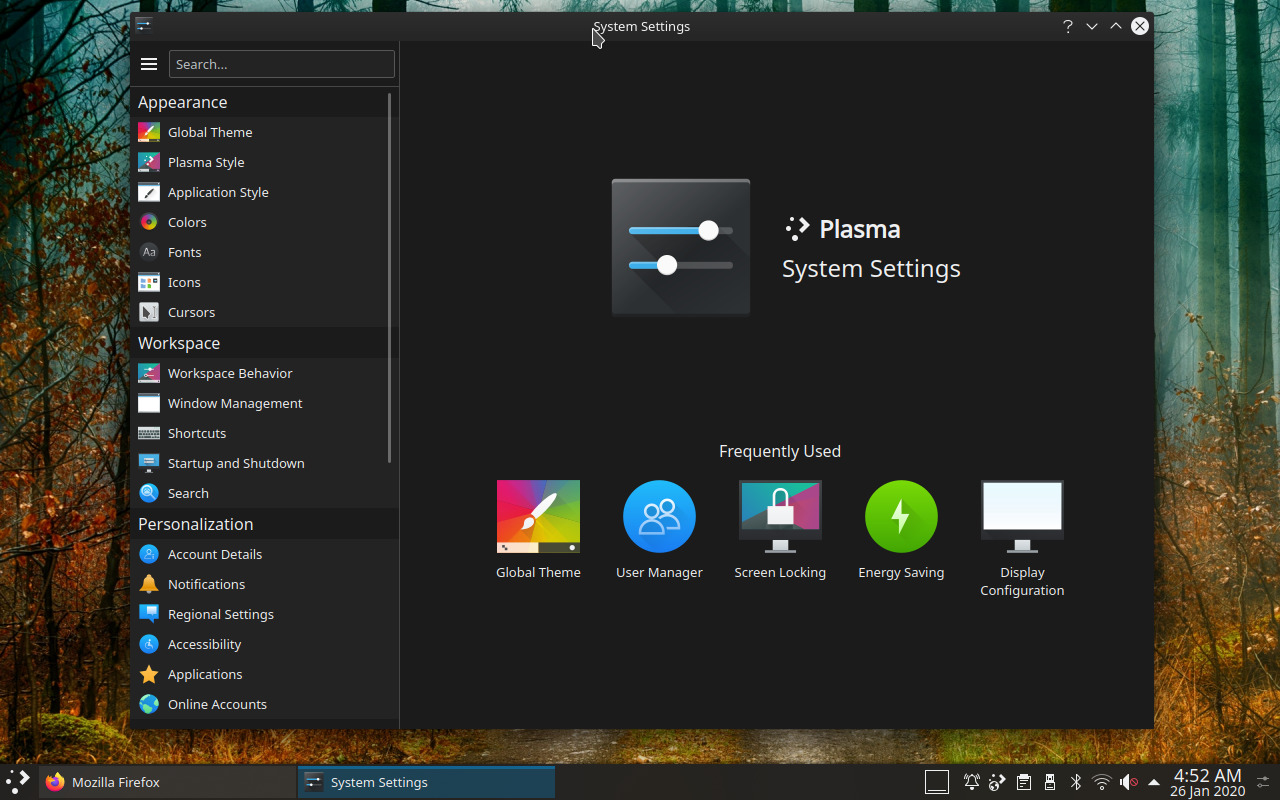
Task: Click the Bluetooth icon in system tray
Action: tap(1076, 782)
